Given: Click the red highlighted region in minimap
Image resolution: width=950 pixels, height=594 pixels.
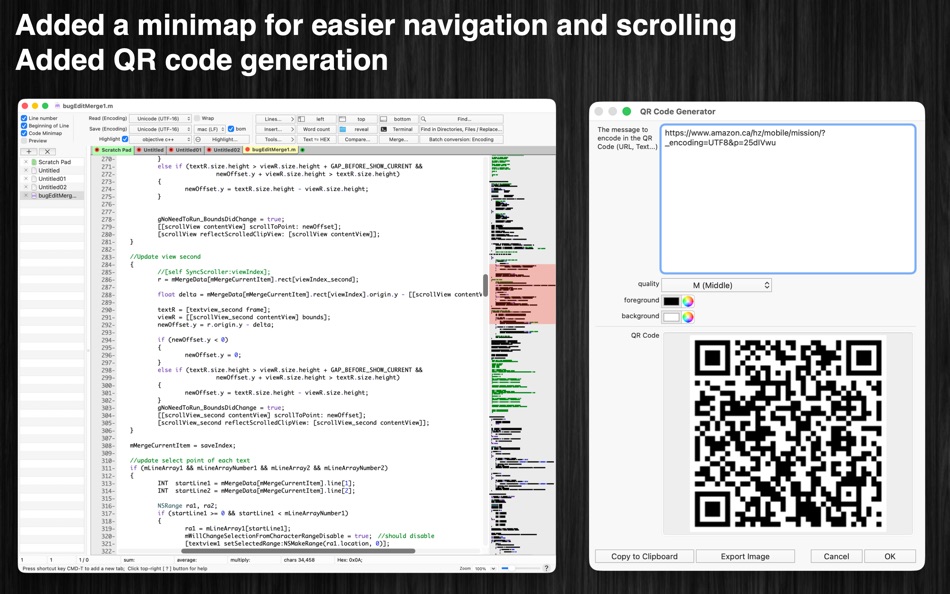Looking at the screenshot, I should point(522,294).
